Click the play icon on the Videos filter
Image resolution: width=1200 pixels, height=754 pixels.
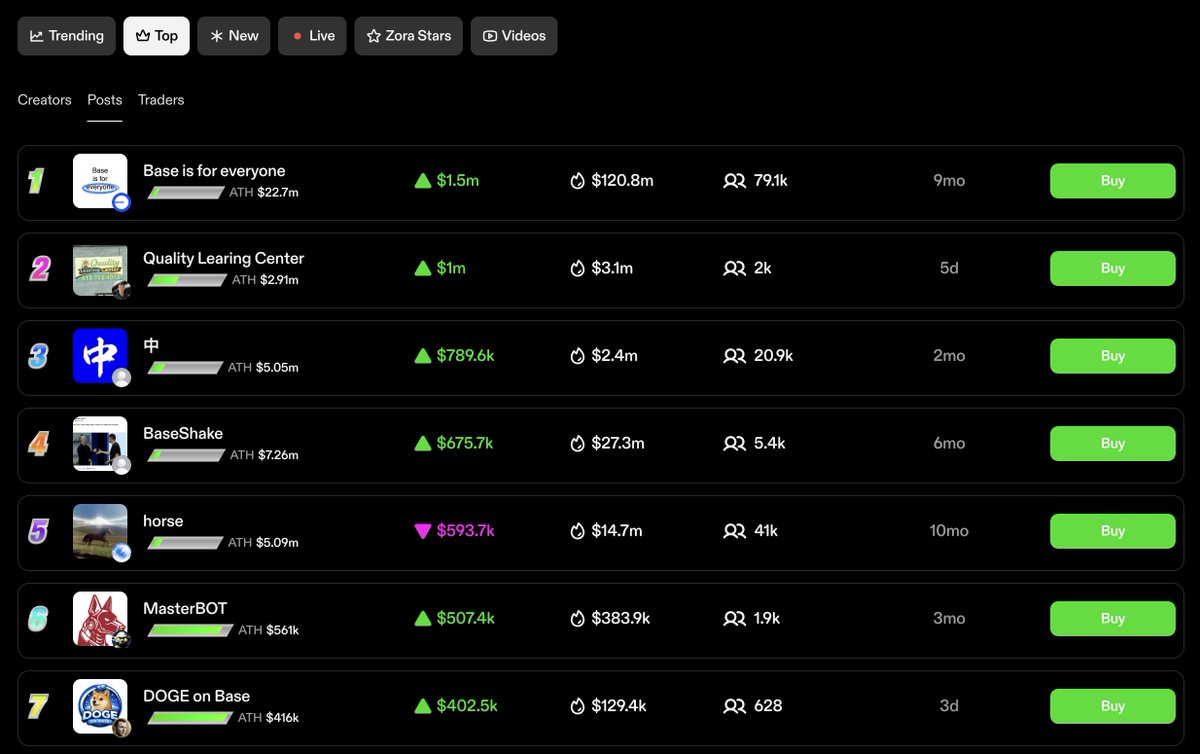click(x=489, y=35)
